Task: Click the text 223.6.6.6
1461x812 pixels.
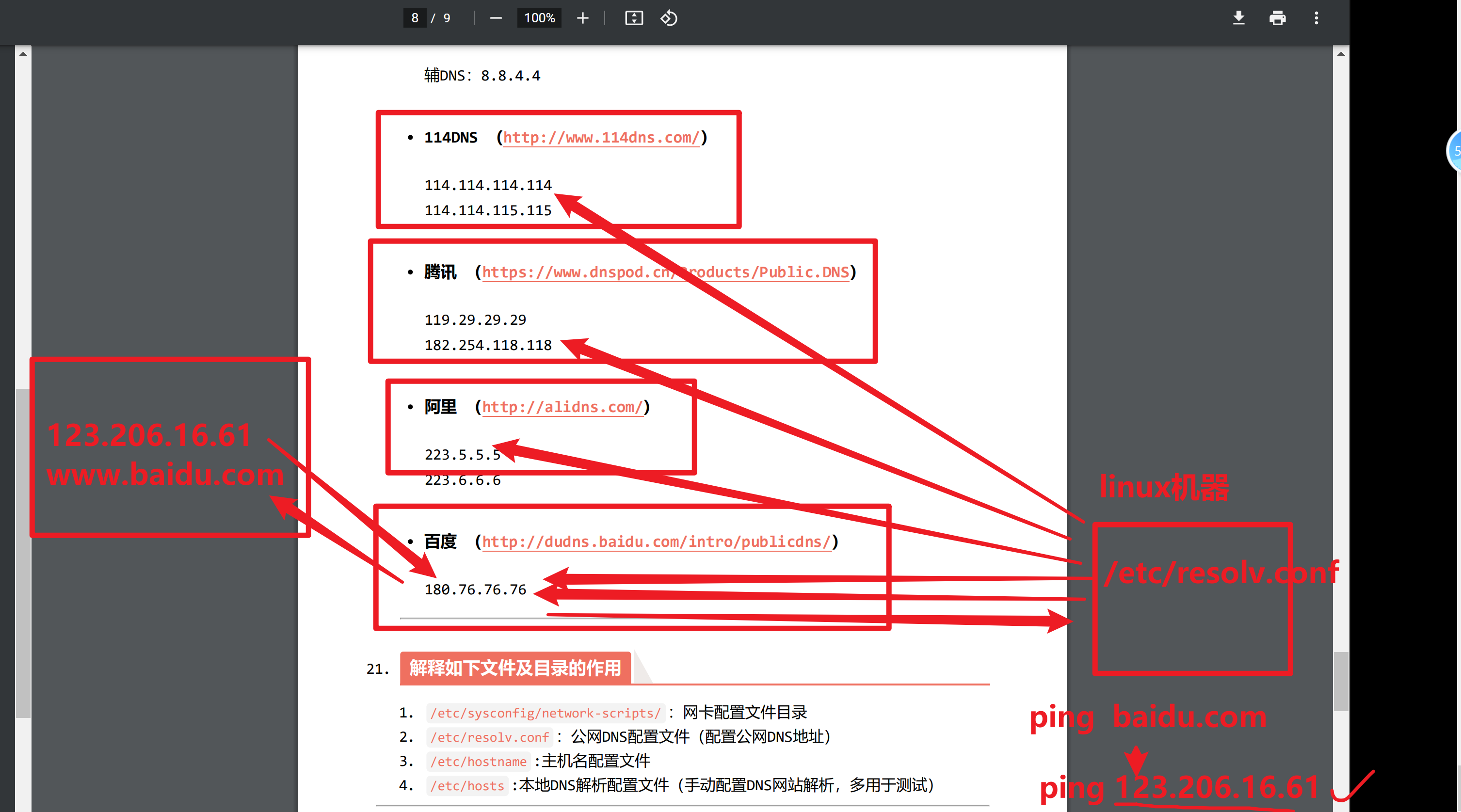Action: 463,480
